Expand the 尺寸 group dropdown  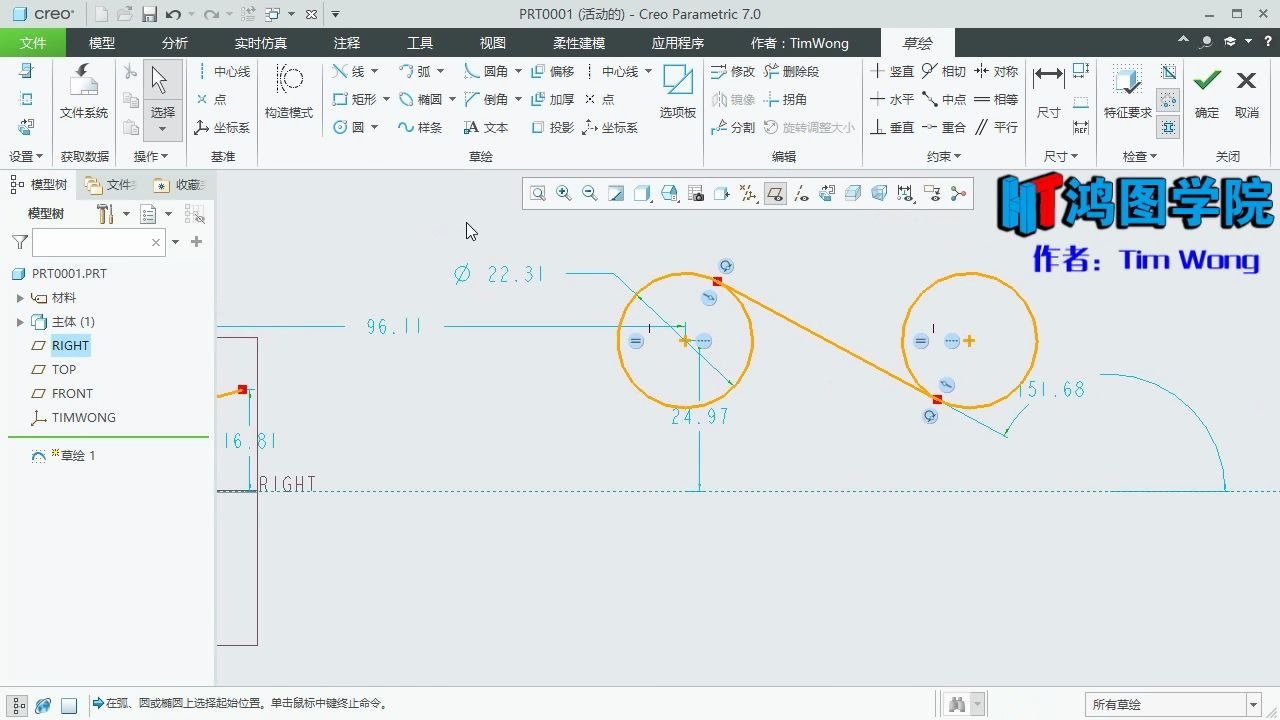pos(1061,156)
